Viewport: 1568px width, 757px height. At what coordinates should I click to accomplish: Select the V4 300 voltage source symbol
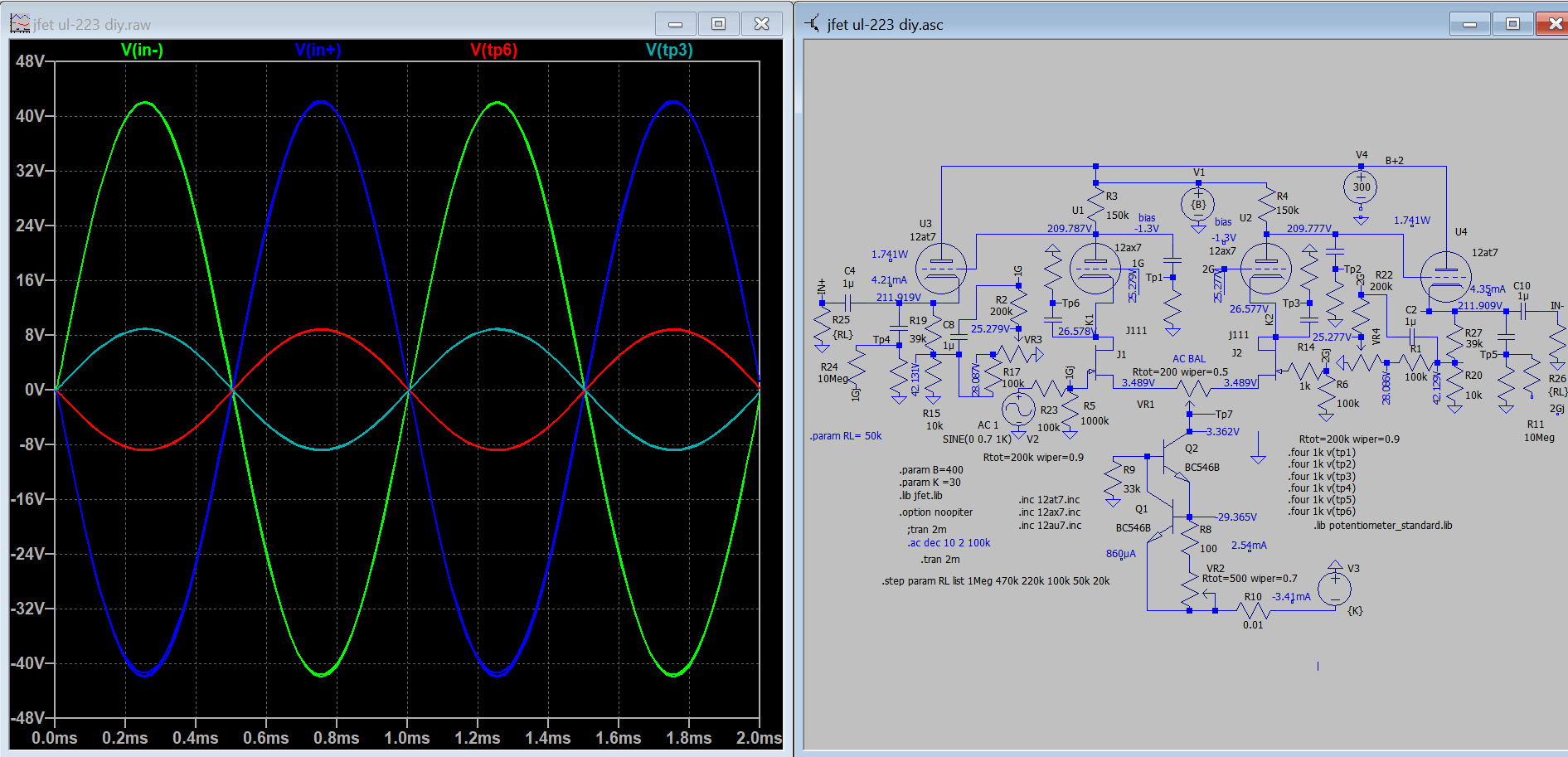(x=1361, y=187)
